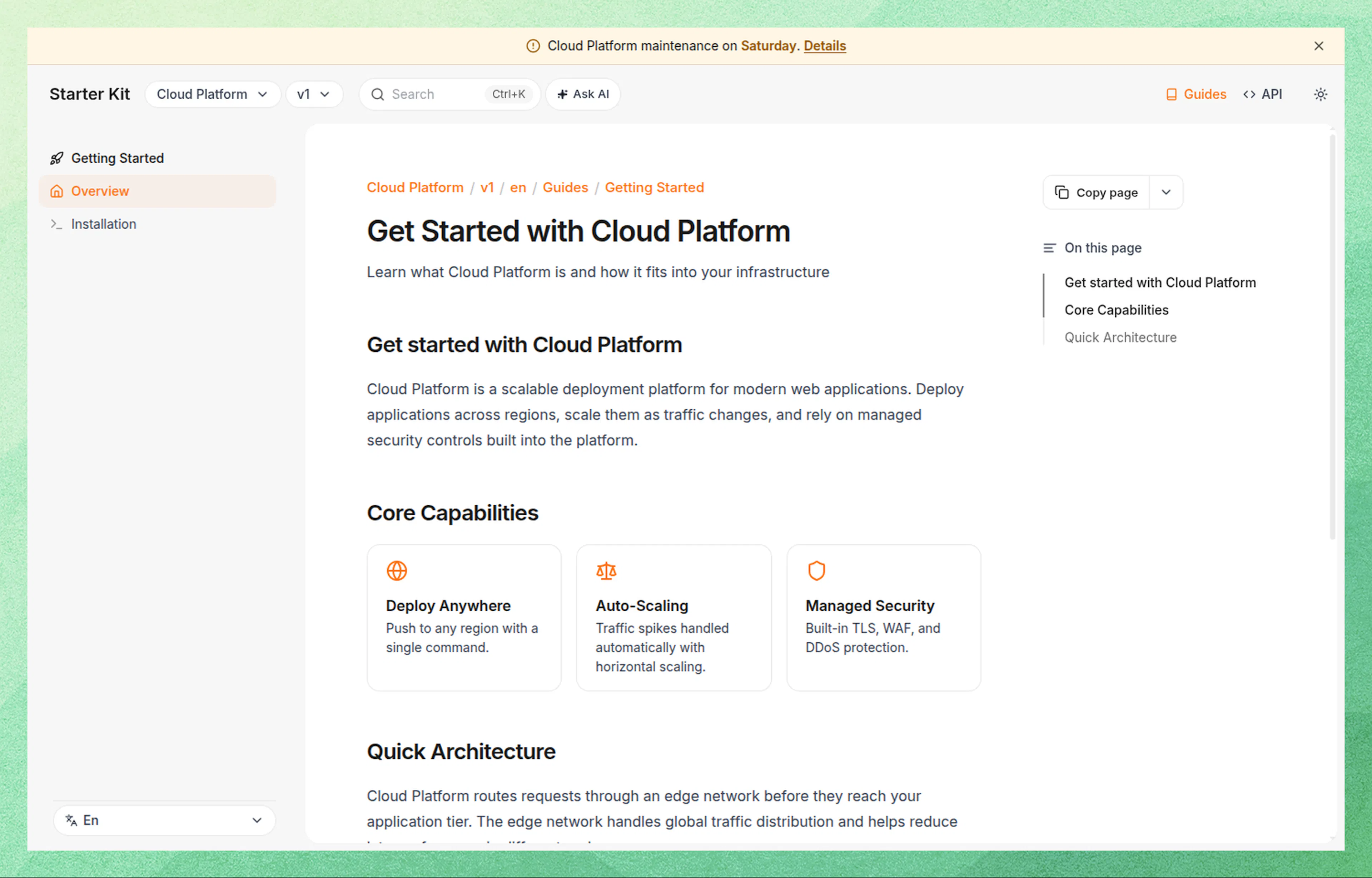The image size is (1372, 878).
Task: Open the Deploy Anywhere card
Action: click(x=464, y=618)
